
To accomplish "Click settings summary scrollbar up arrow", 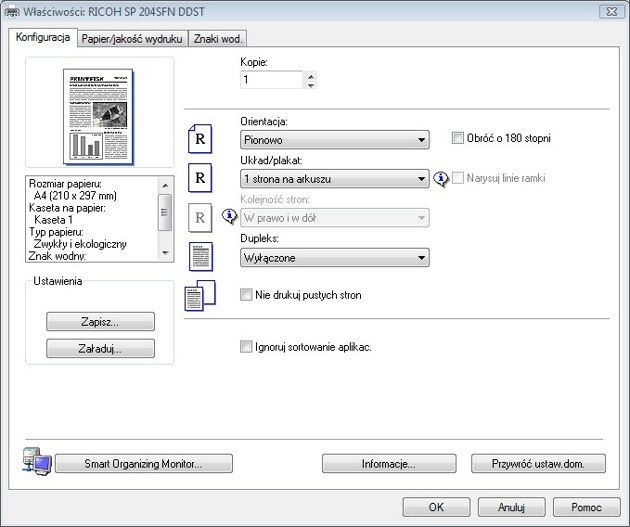I will [166, 185].
